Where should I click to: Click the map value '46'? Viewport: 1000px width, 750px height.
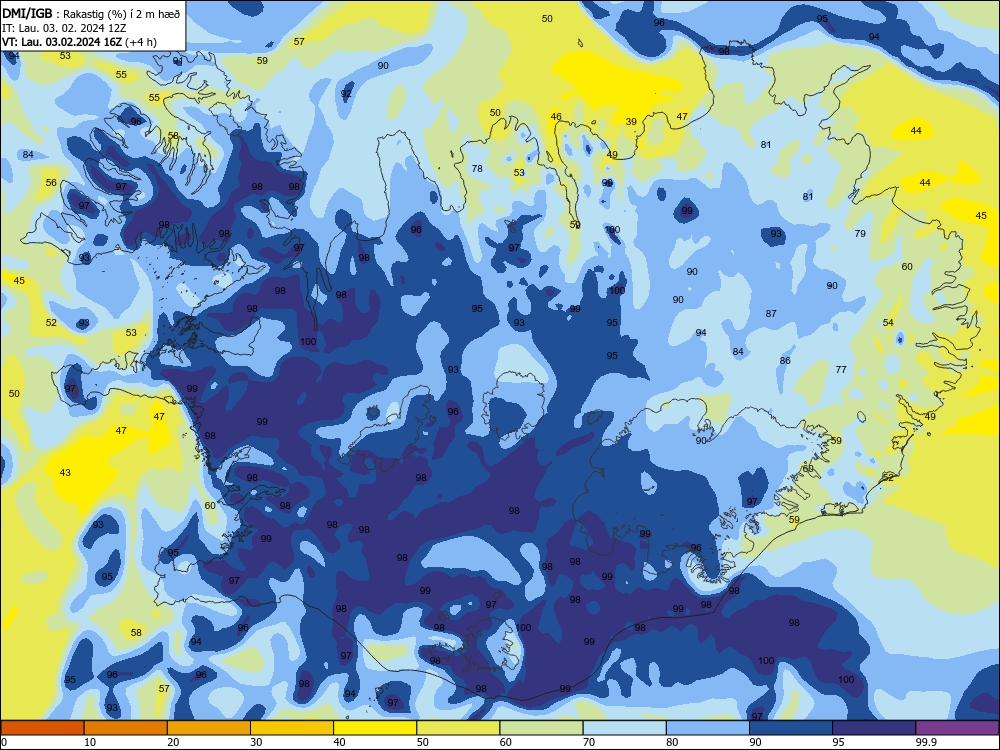pyautogui.click(x=556, y=117)
